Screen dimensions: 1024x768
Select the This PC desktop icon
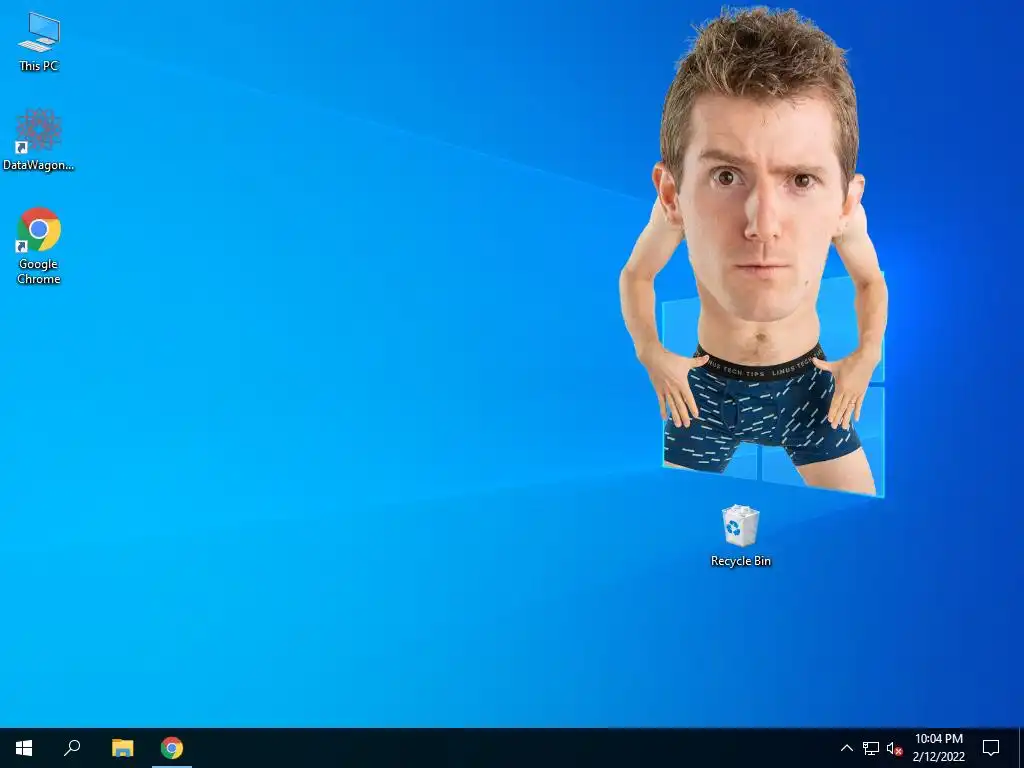coord(39,42)
